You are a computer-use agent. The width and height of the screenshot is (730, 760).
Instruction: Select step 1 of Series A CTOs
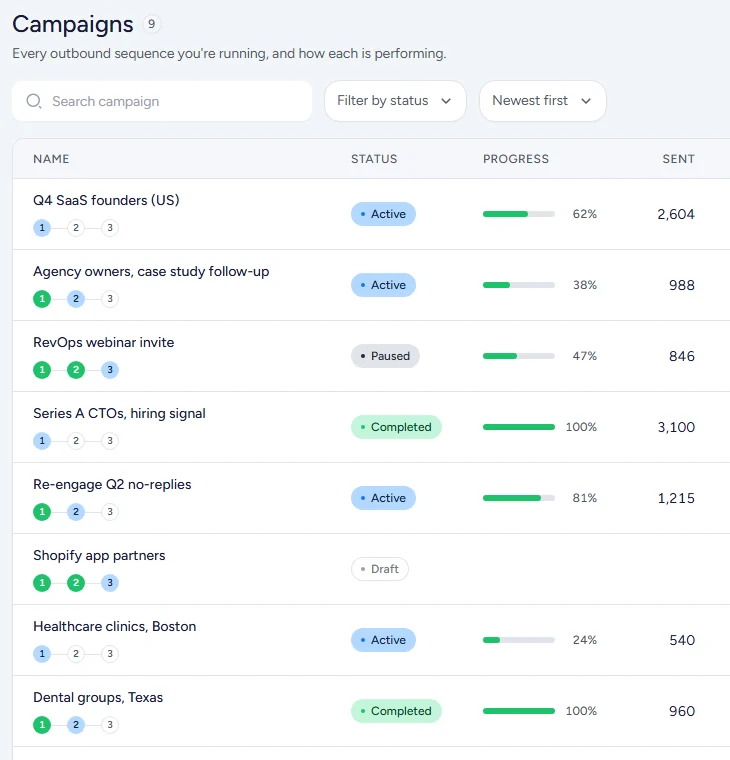(x=42, y=441)
